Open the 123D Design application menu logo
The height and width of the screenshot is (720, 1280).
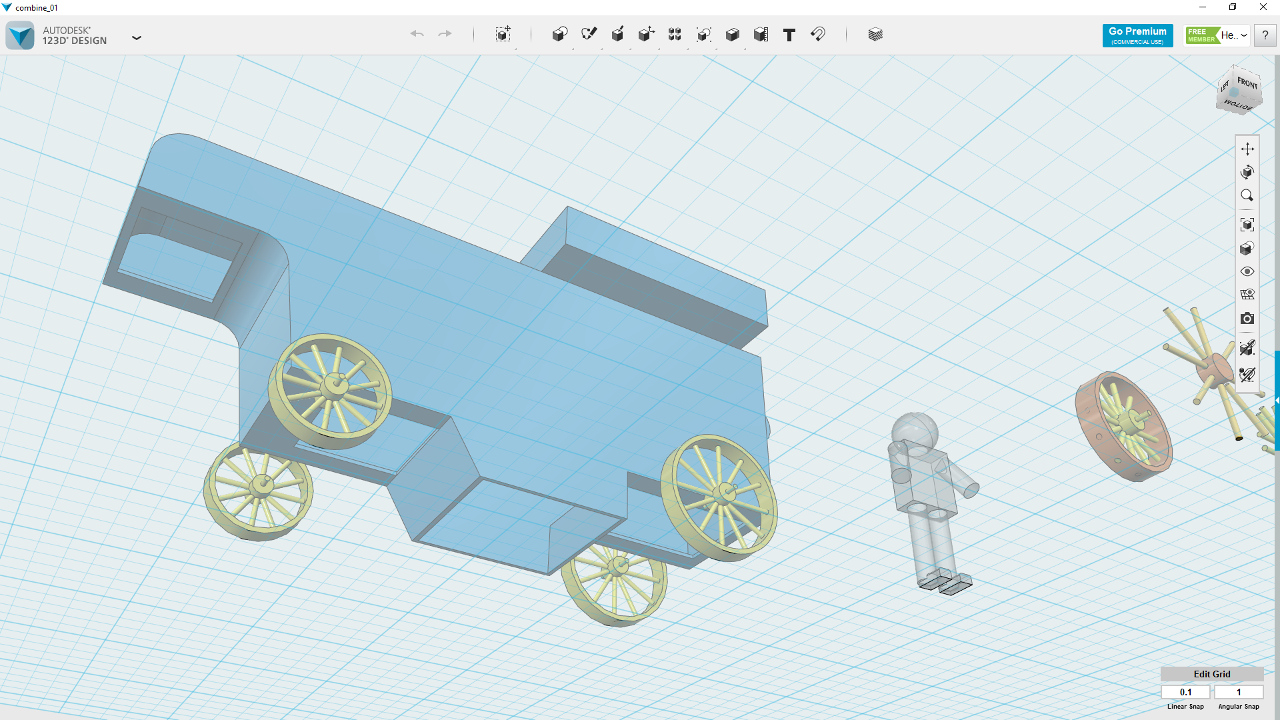click(20, 35)
